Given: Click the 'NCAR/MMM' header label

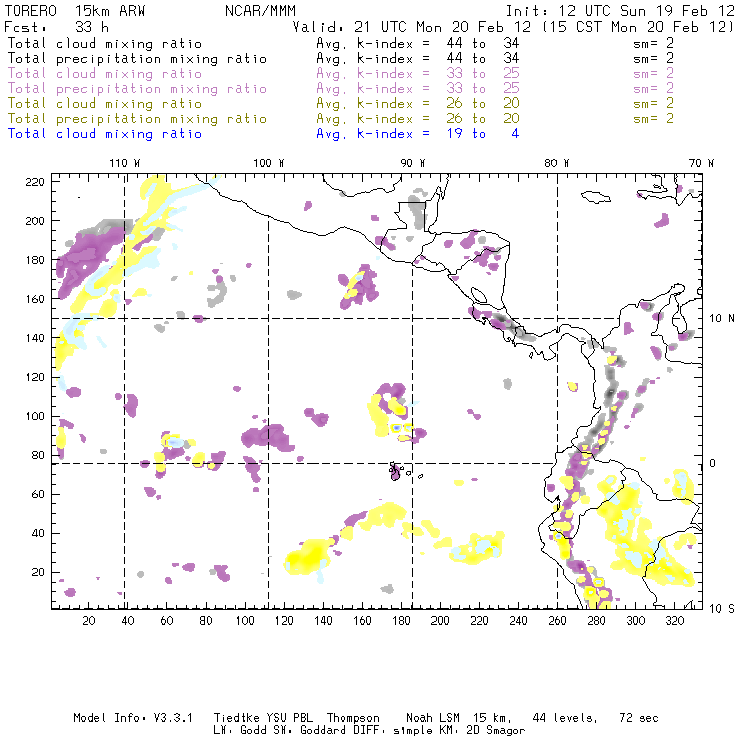Looking at the screenshot, I should [261, 11].
